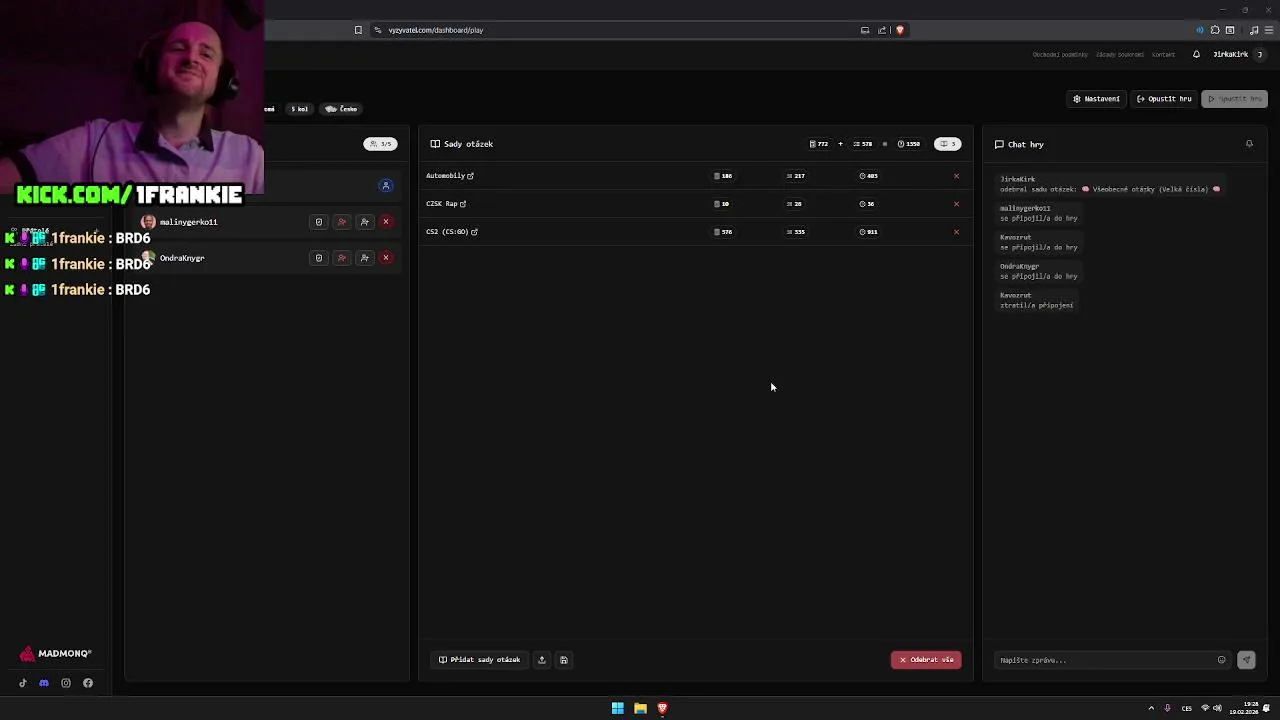This screenshot has height=720, width=1280.
Task: Click red user-remove icon for malinygerko11
Action: (342, 222)
